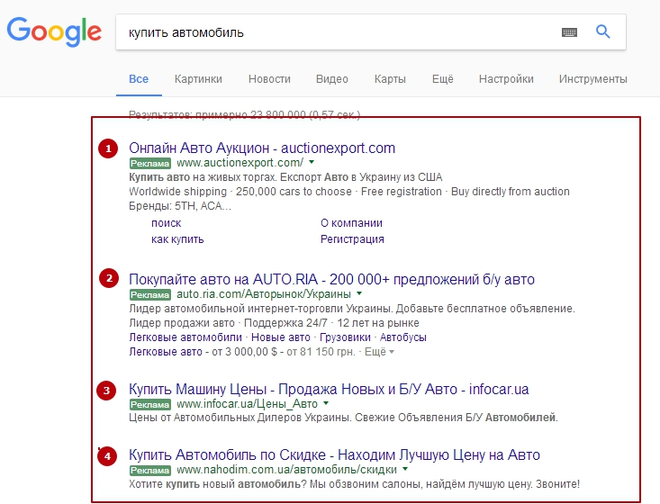The width and height of the screenshot is (660, 504).
Task: Open Купить Машину Цены infocar.ua link
Action: pyautogui.click(x=329, y=389)
